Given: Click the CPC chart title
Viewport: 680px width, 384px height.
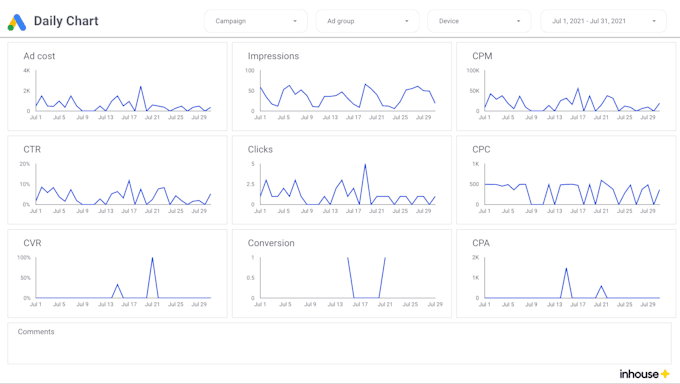Looking at the screenshot, I should pos(481,149).
